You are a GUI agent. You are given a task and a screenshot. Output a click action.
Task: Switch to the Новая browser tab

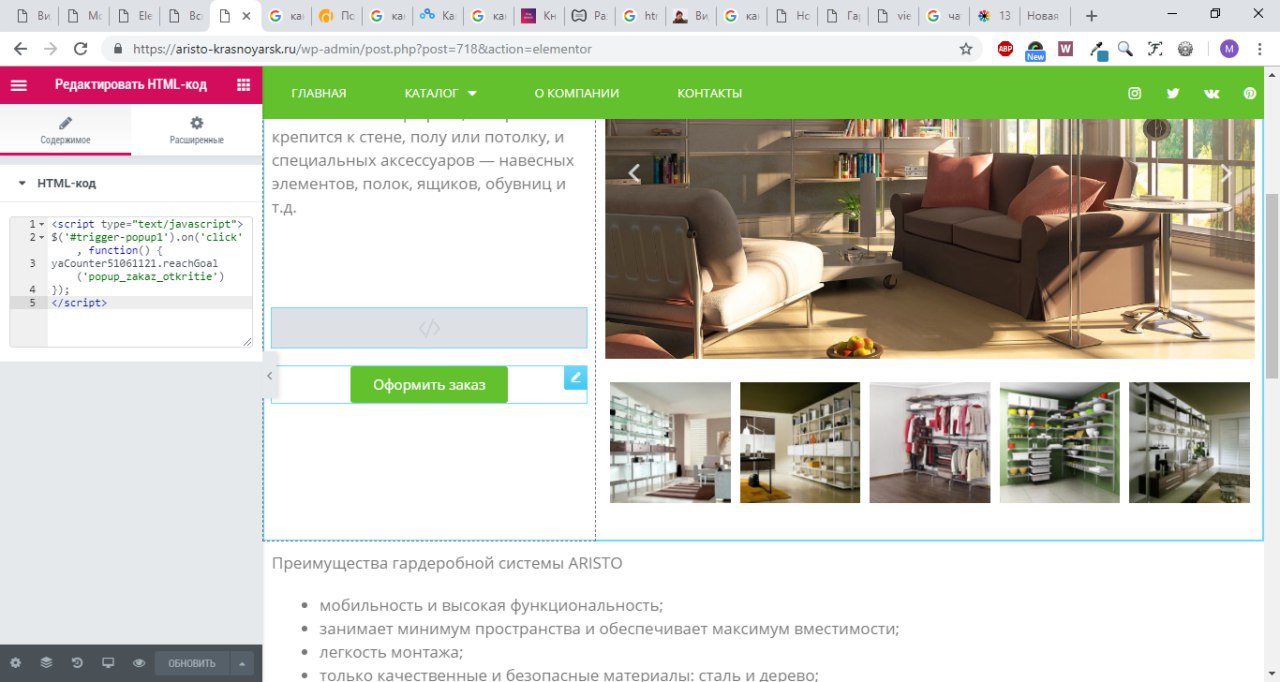tap(1044, 16)
